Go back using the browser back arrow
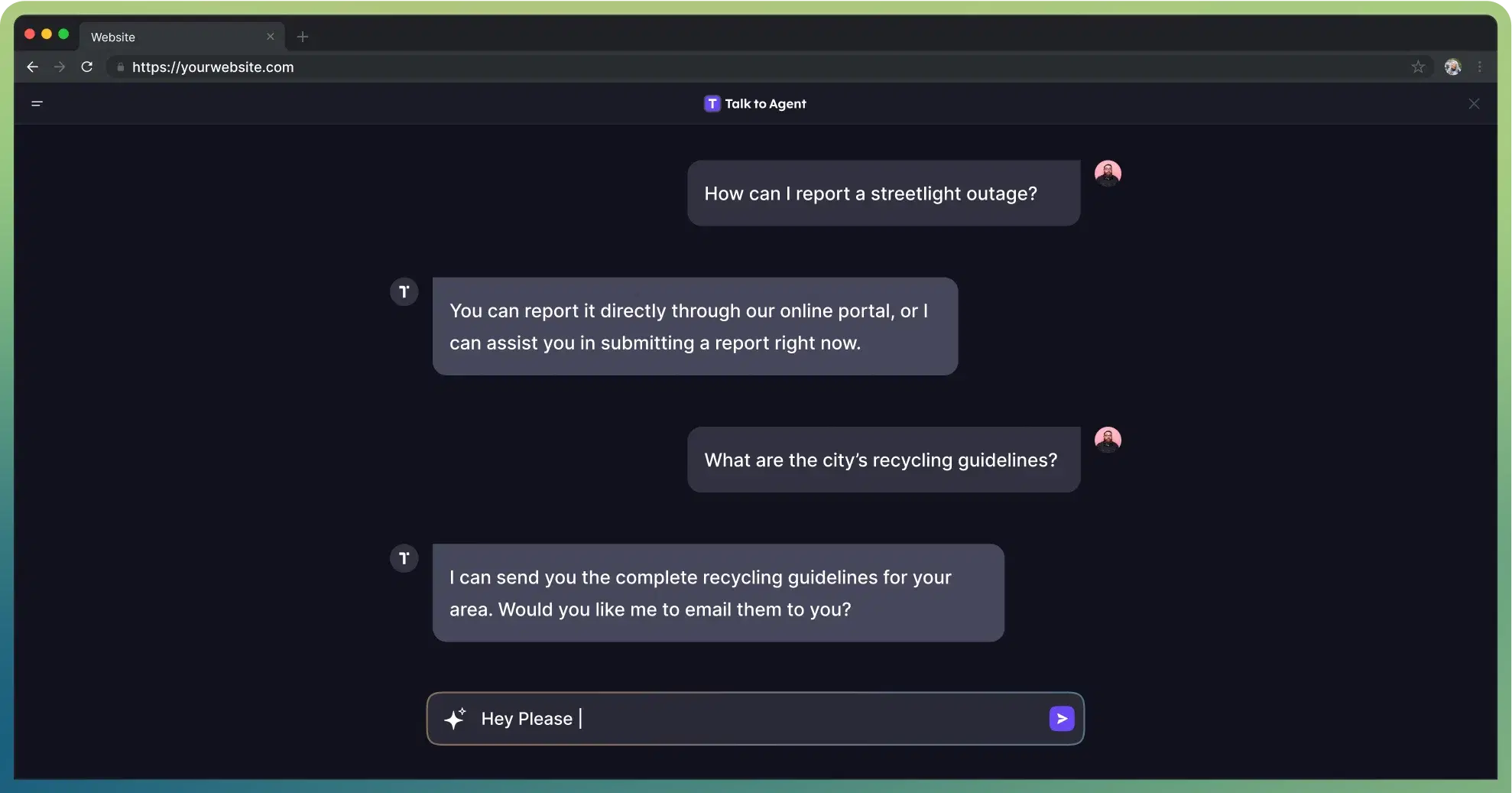 point(32,67)
